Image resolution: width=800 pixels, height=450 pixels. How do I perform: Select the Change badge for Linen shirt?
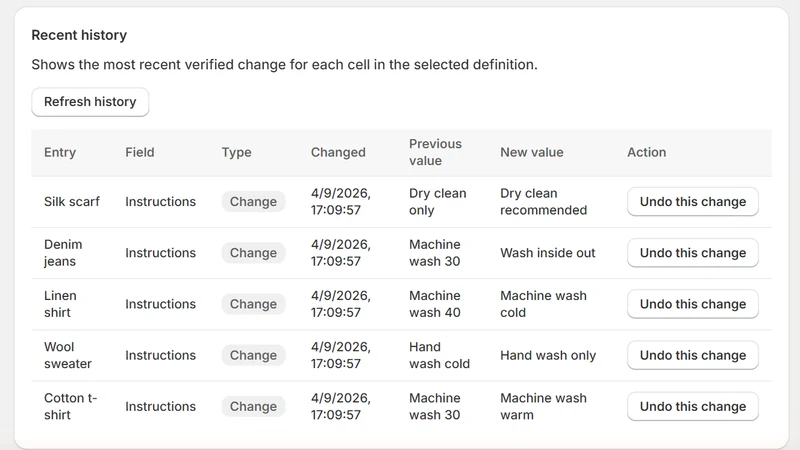253,304
